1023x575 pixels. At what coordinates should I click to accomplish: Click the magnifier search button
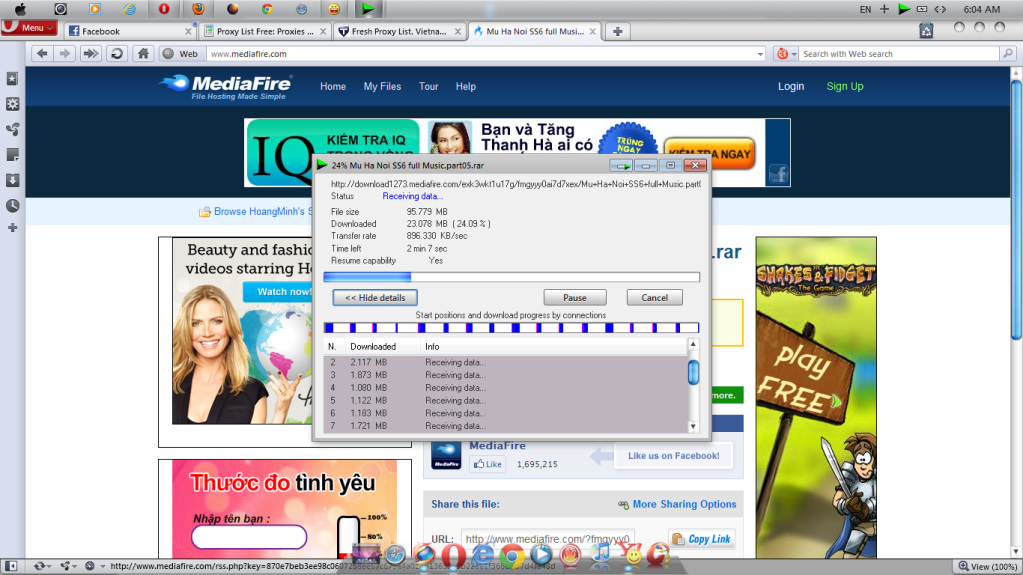point(1008,54)
